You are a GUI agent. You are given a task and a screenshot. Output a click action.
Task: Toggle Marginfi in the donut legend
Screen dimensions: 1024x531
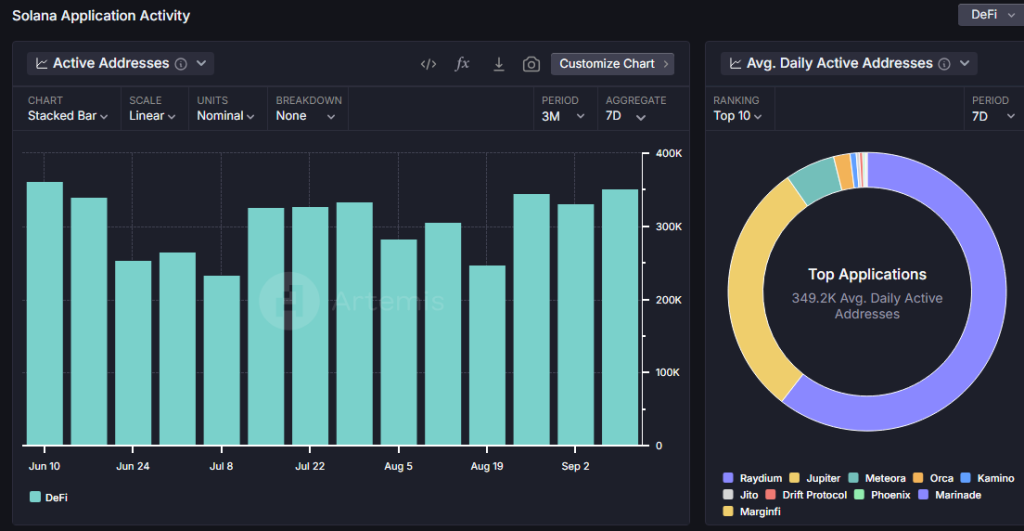(x=752, y=511)
